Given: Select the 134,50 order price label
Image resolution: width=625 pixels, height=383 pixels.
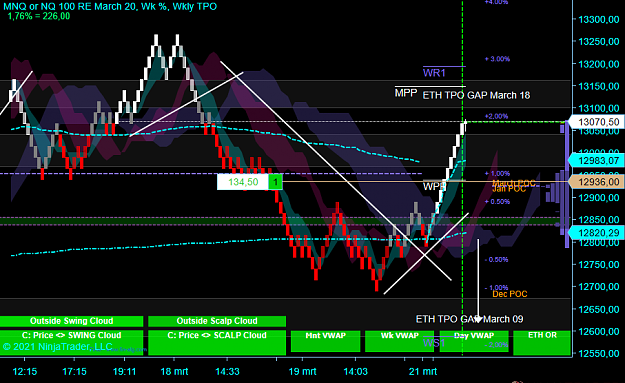Looking at the screenshot, I should click(243, 182).
